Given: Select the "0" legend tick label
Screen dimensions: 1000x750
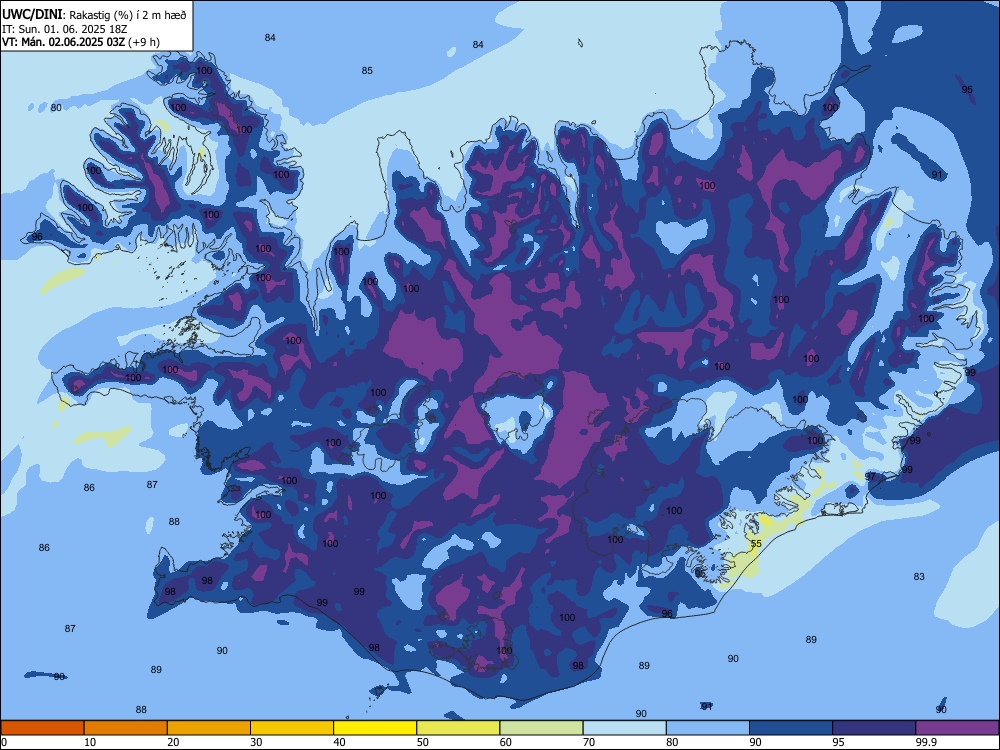Looking at the screenshot, I should 4,742.
